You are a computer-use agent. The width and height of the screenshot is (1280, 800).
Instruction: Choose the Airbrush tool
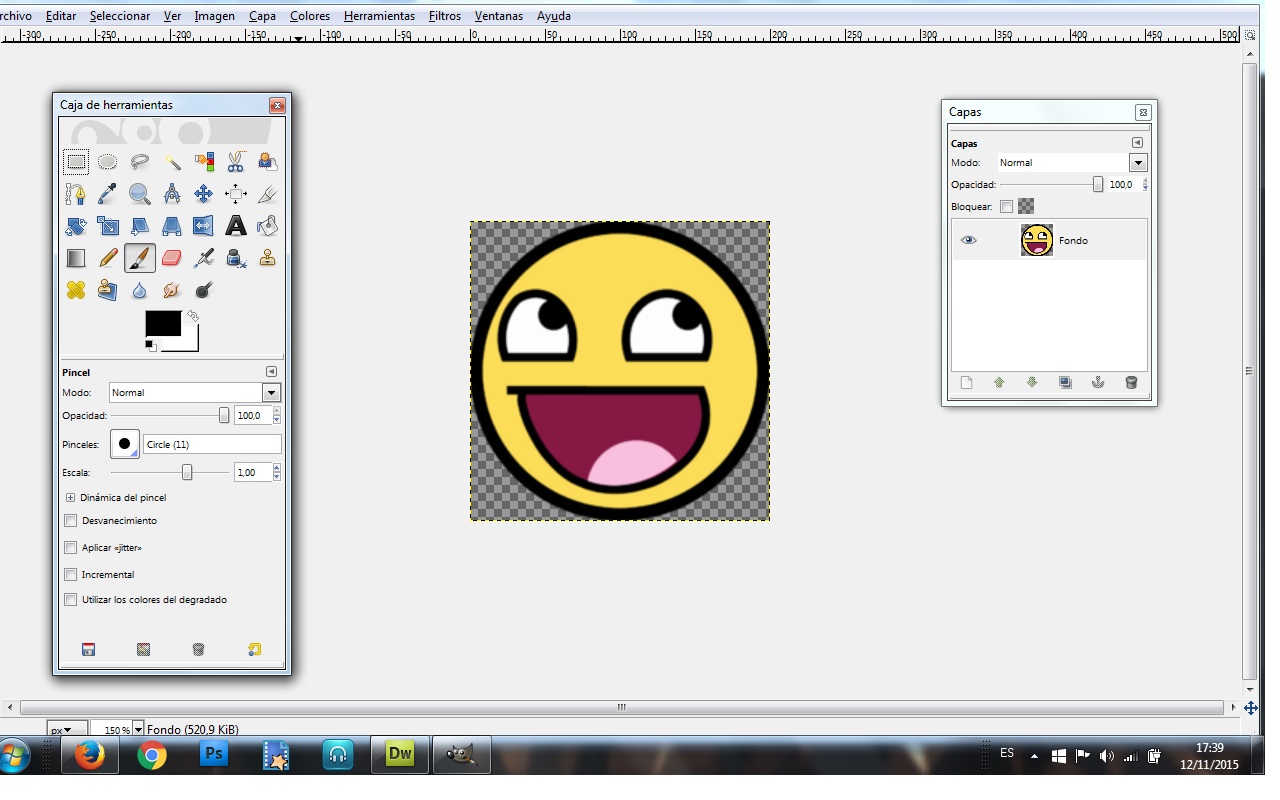pyautogui.click(x=204, y=258)
